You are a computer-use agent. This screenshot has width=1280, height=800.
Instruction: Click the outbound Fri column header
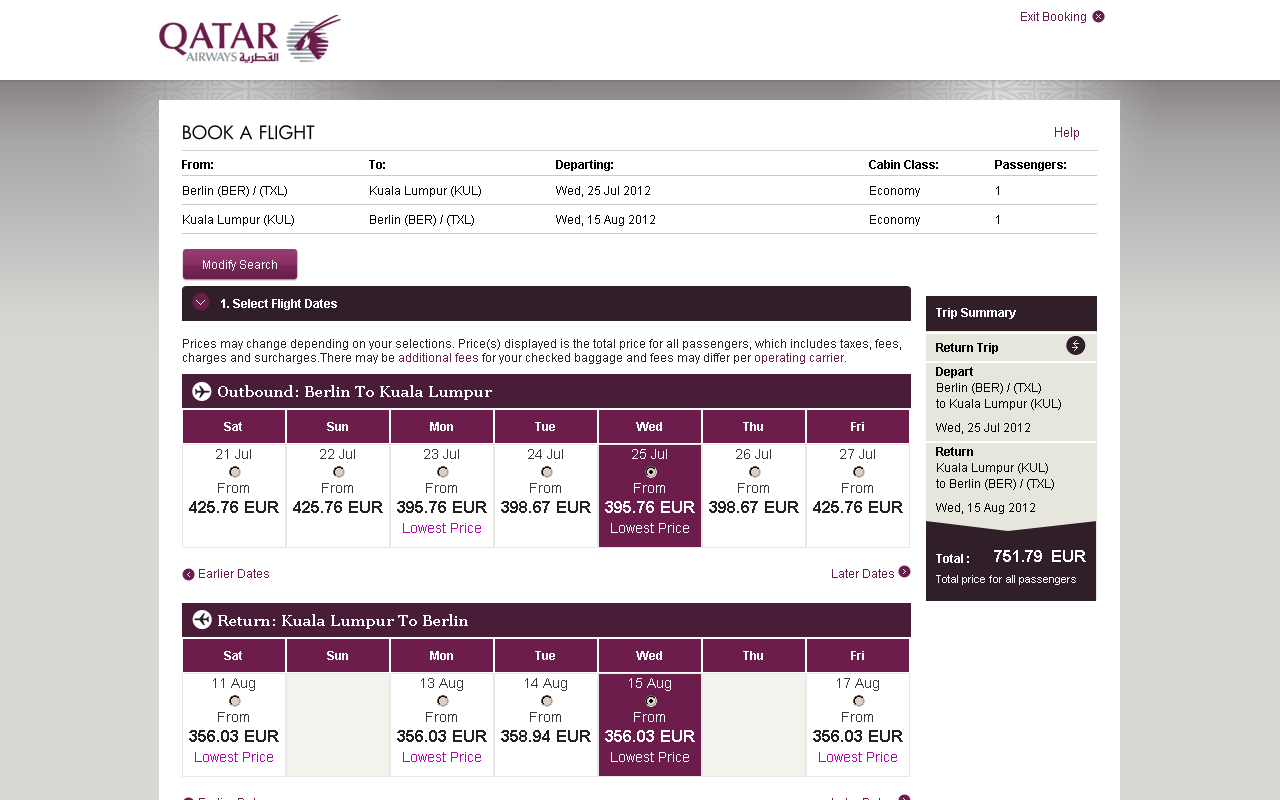858,427
